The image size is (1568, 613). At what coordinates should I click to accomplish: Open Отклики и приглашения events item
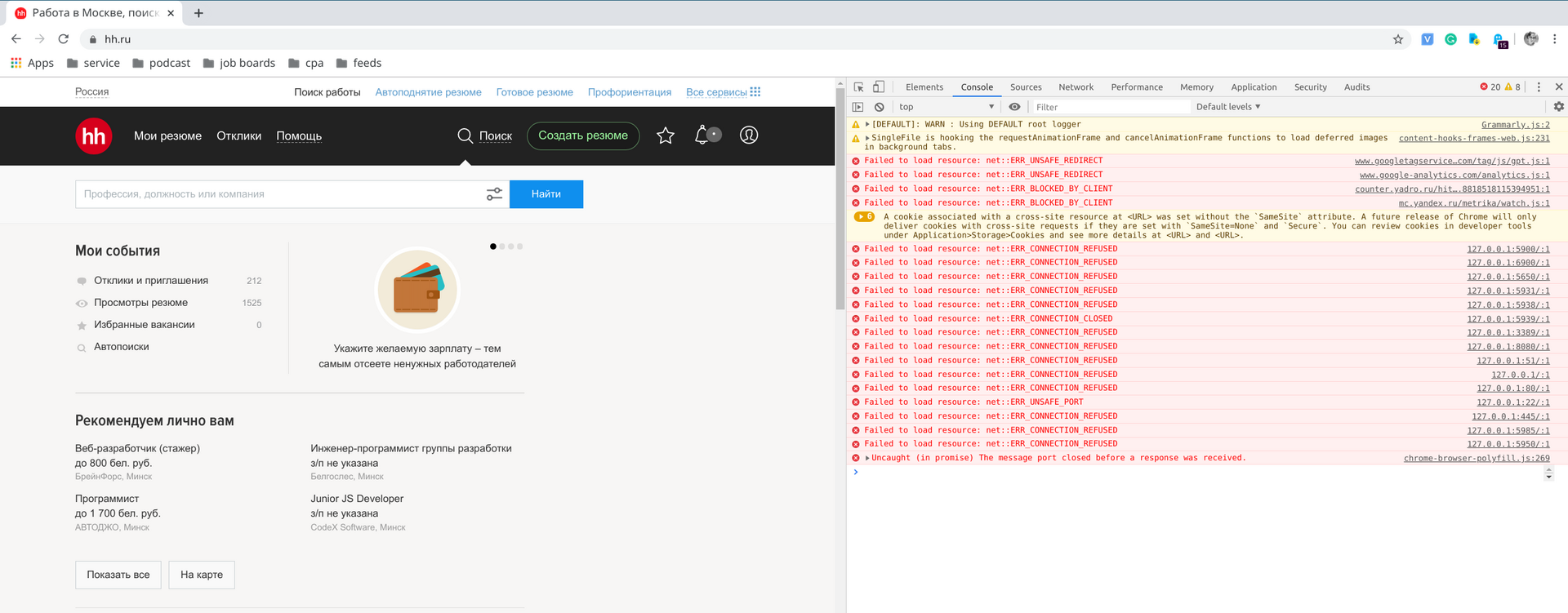(x=151, y=281)
